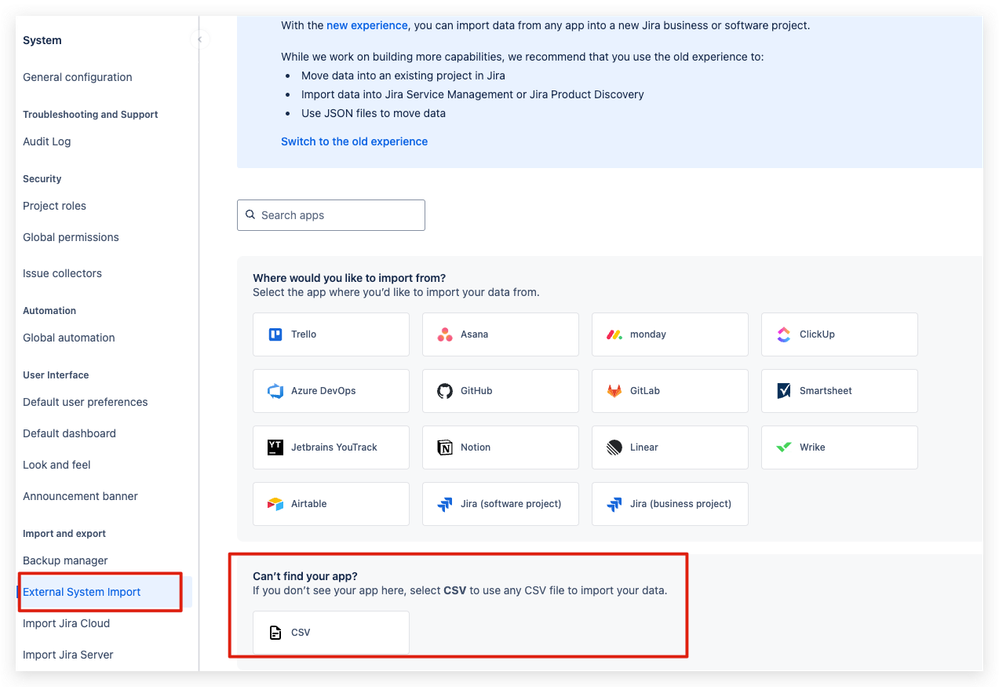Open Look and feel settings
Screen dimensions: 999x687
pos(57,465)
